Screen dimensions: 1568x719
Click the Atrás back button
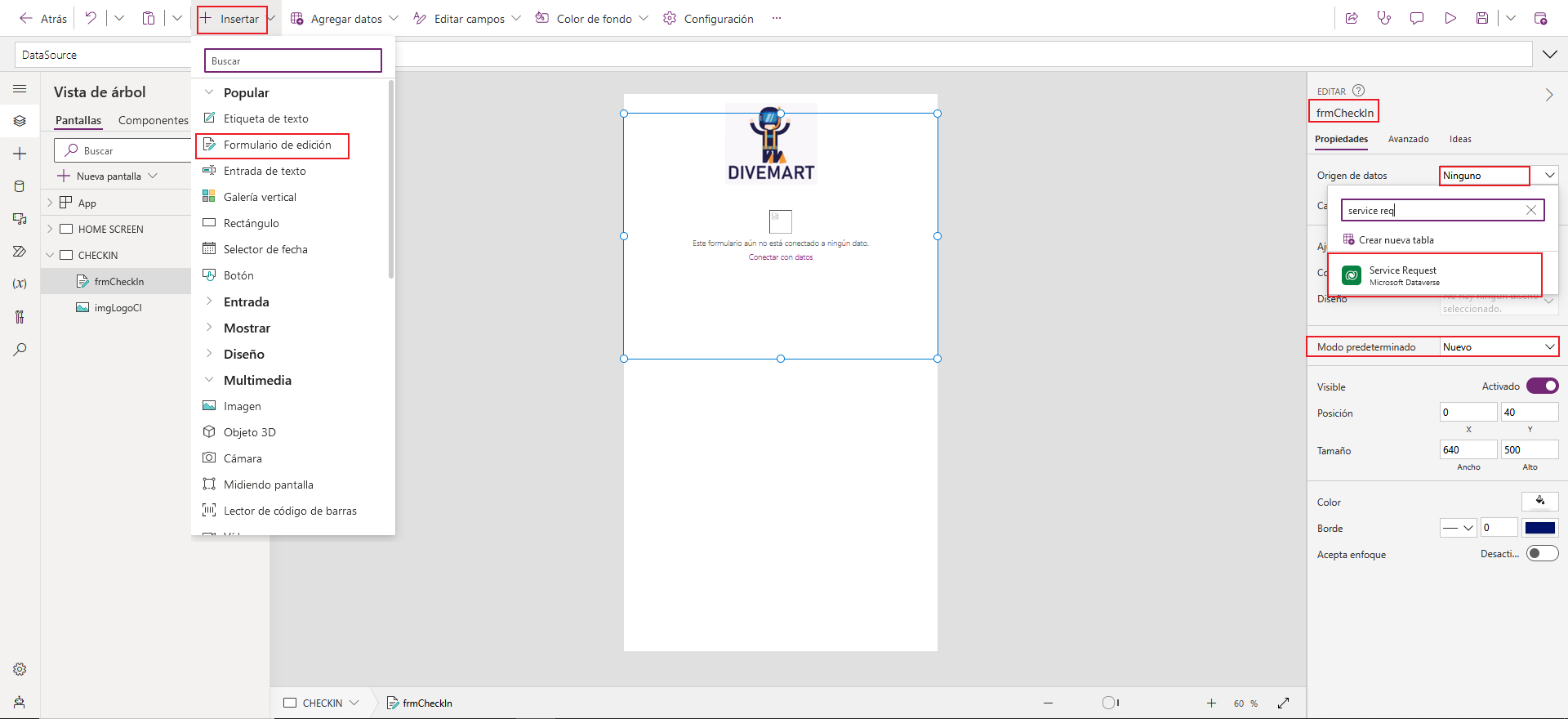(x=43, y=18)
